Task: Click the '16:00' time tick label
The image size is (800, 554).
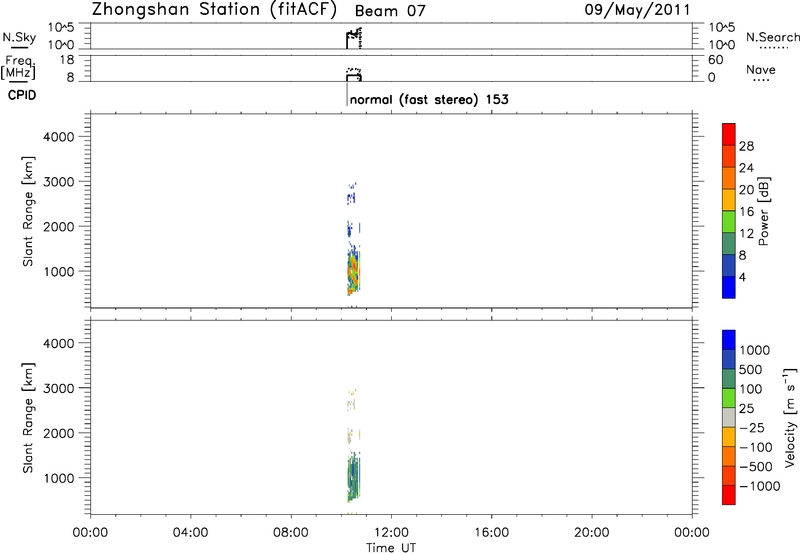Action: click(491, 533)
